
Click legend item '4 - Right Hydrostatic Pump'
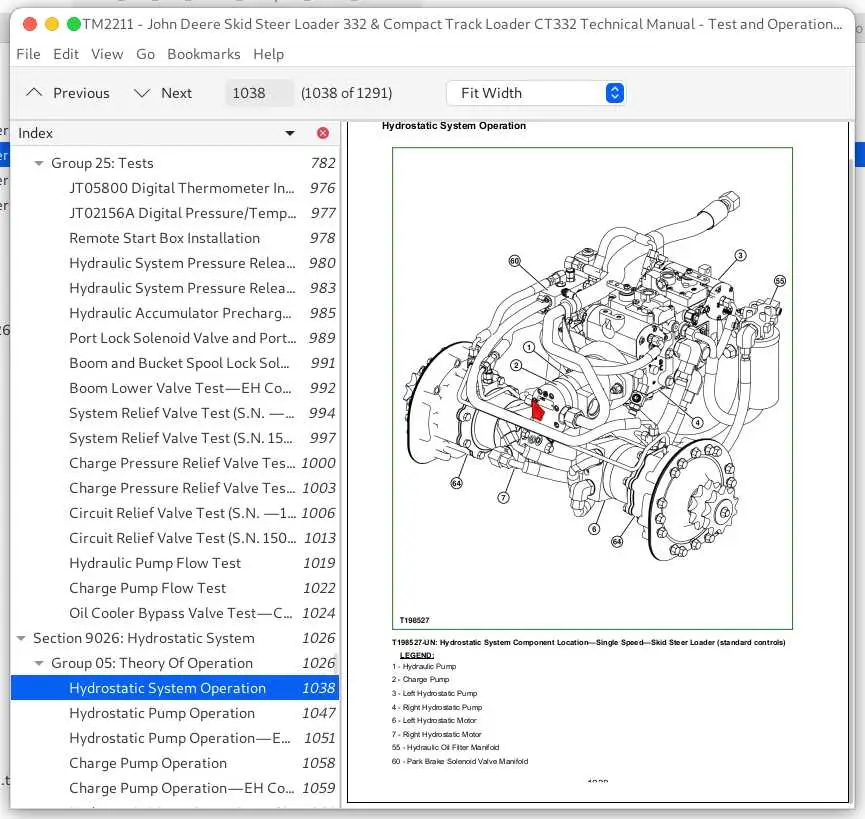pyautogui.click(x=437, y=707)
